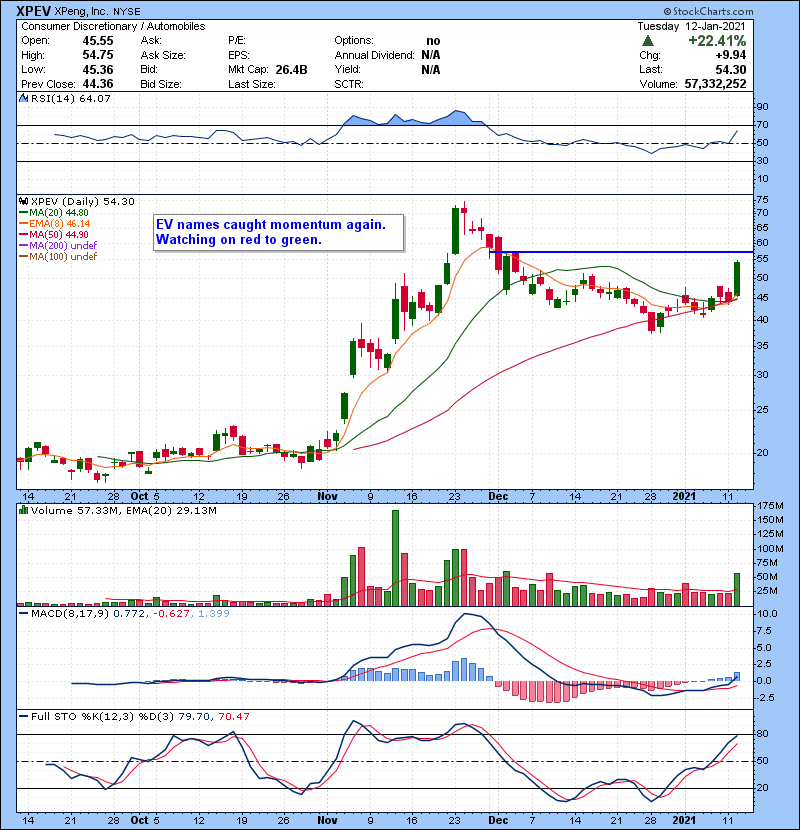Click the volume bars icon beside Volume label
The image size is (800, 830).
click(x=23, y=510)
